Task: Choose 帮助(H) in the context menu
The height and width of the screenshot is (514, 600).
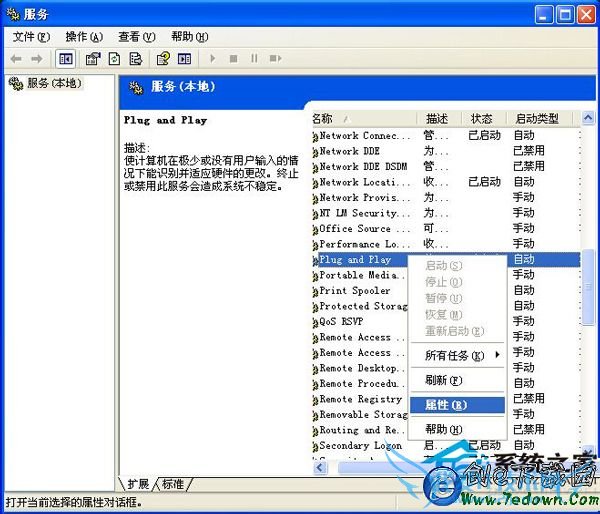Action: 457,429
